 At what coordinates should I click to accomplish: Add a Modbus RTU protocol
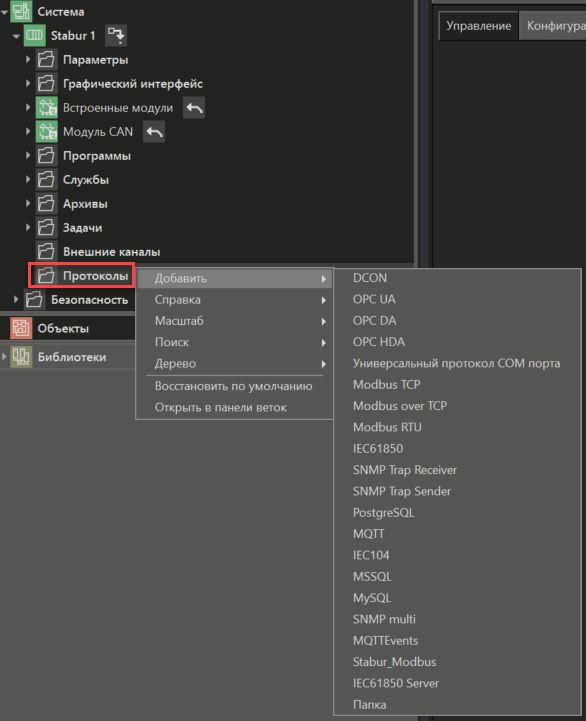click(457, 427)
